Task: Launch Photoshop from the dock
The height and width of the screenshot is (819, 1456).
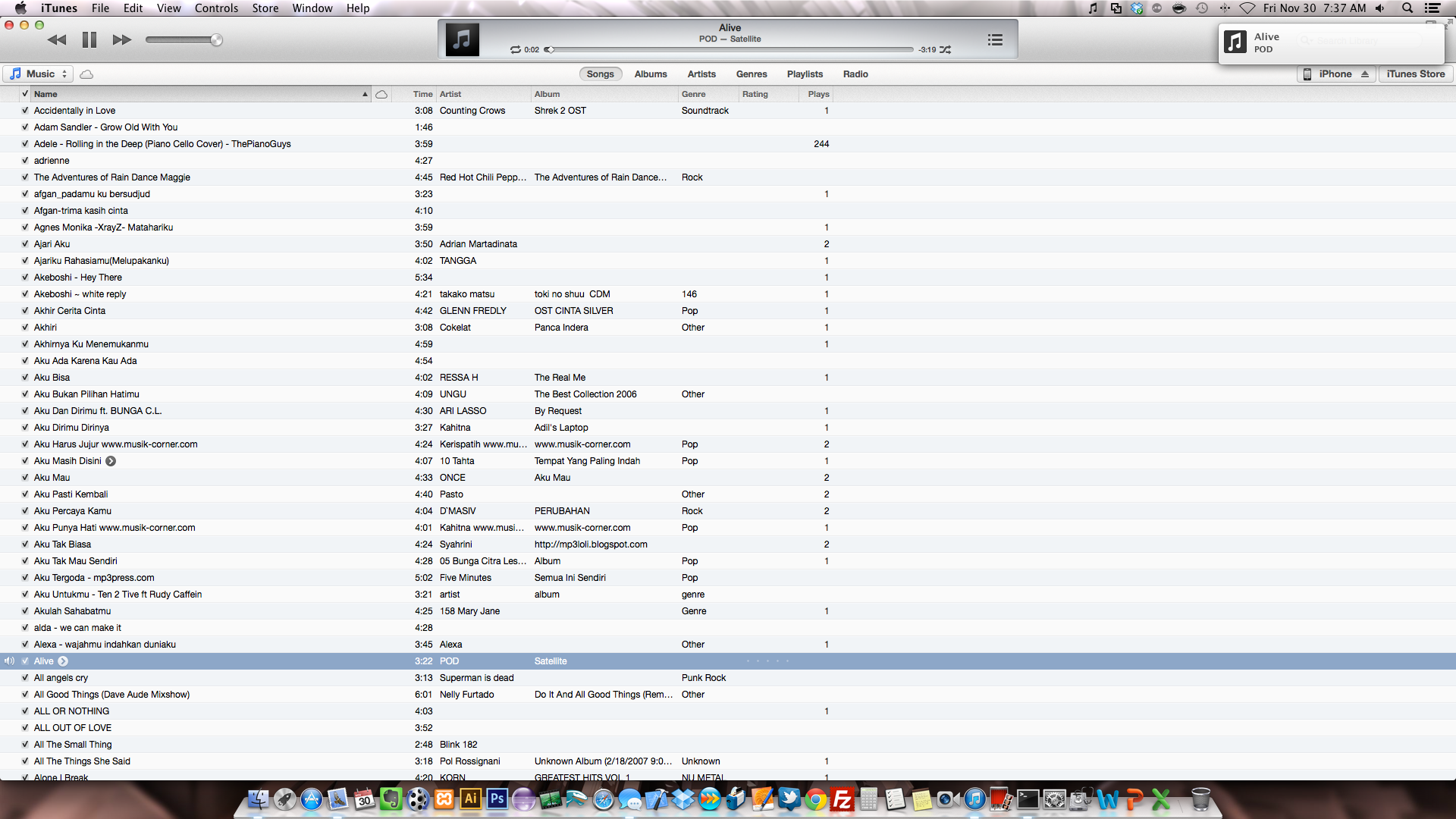Action: [497, 799]
